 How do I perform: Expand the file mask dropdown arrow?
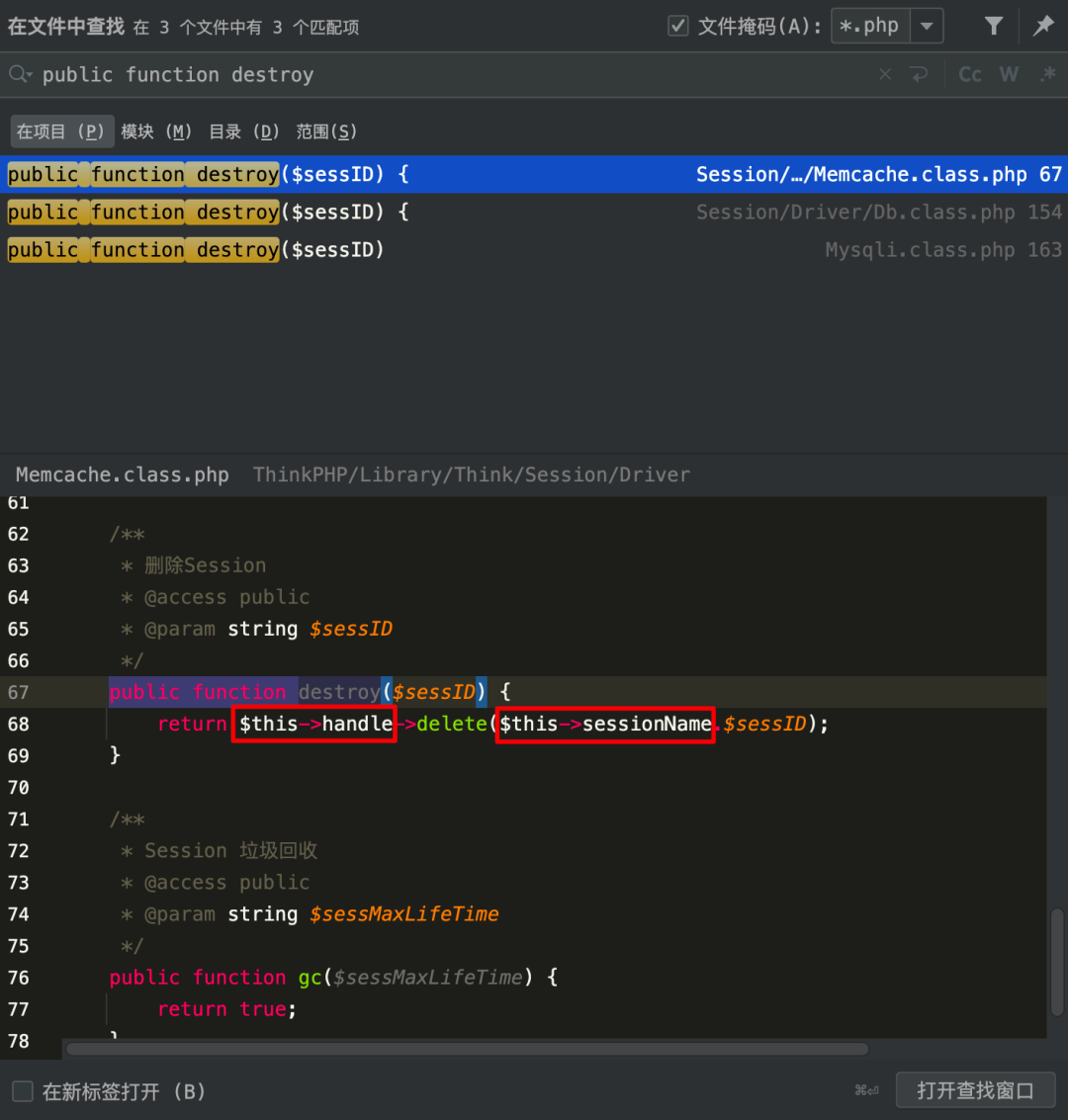point(927,27)
